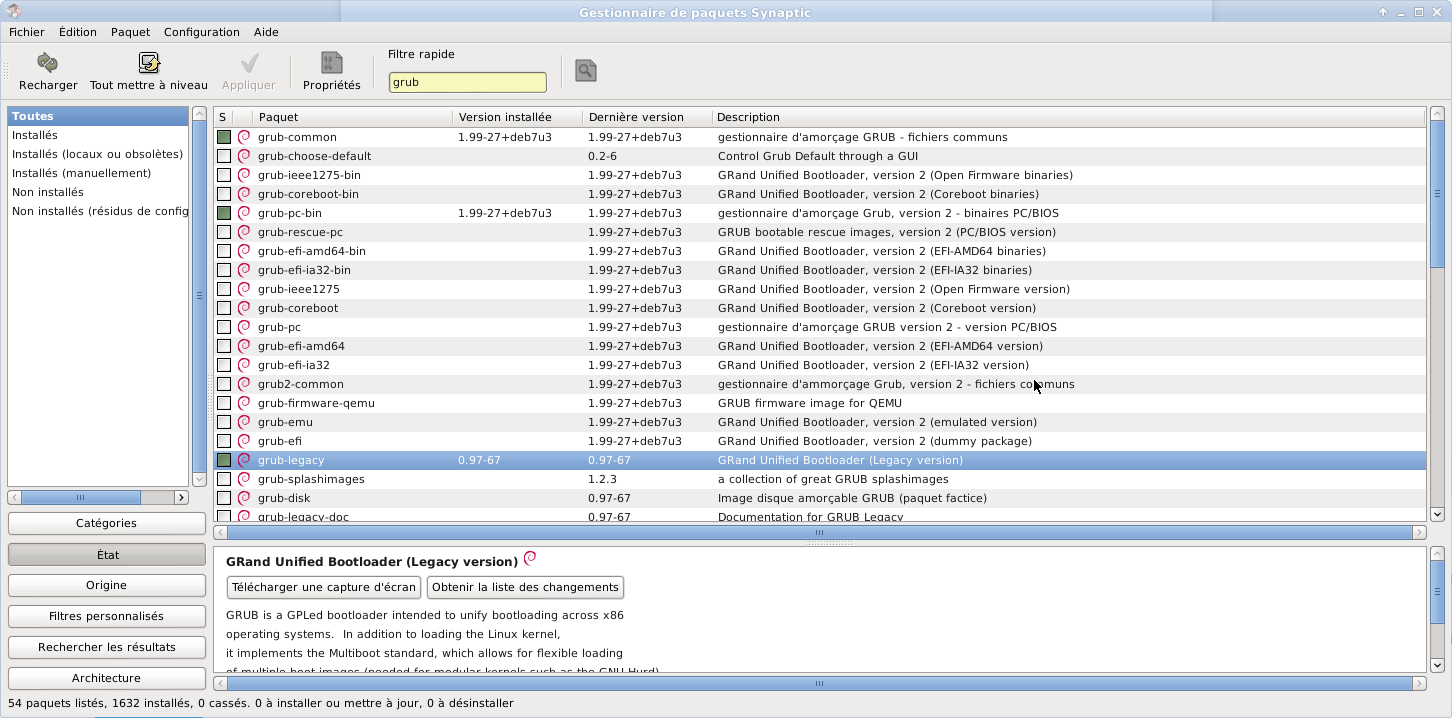Mark the grub-rescue-pc checkbox
Viewport: 1452px width, 718px height.
(224, 232)
